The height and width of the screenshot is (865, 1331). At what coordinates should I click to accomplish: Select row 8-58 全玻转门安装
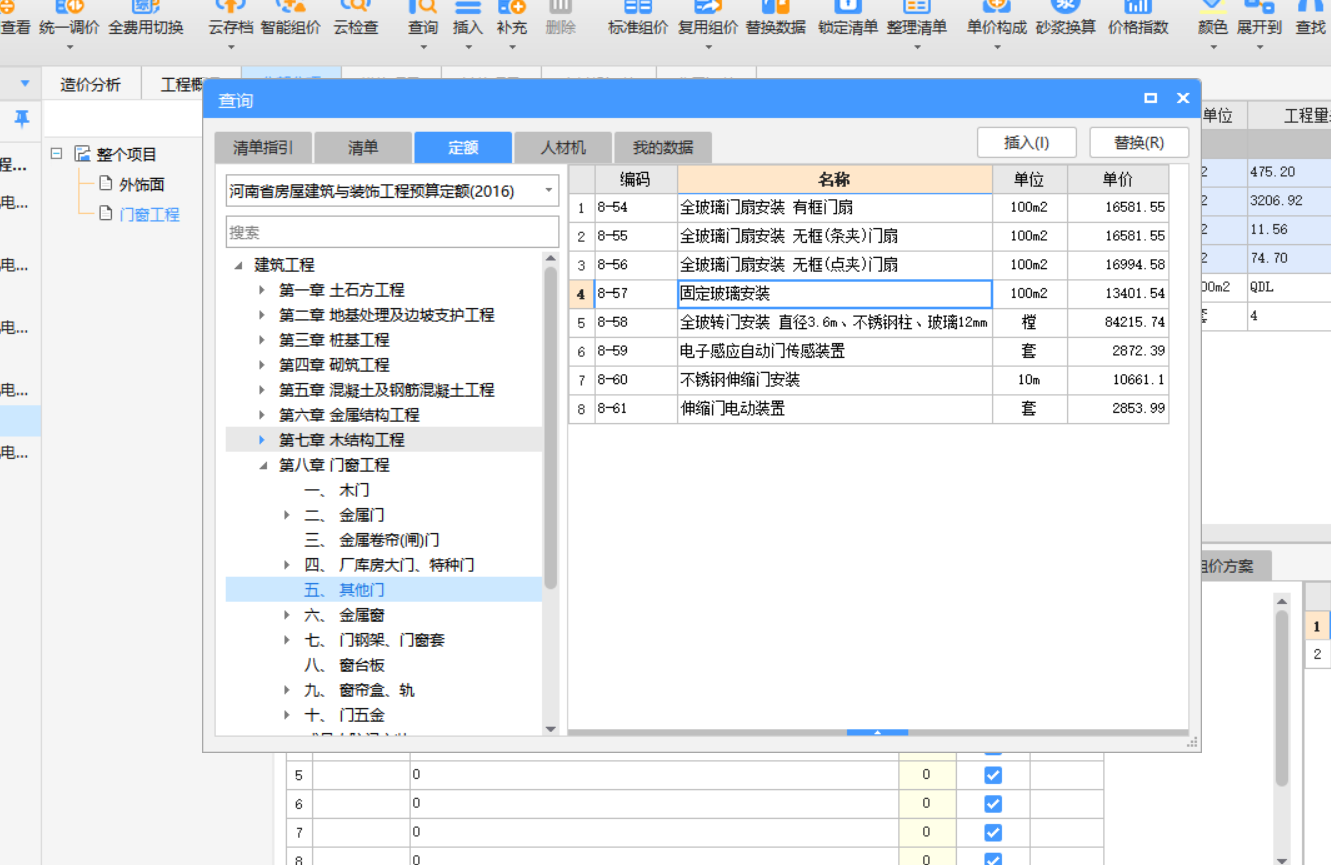click(x=869, y=323)
